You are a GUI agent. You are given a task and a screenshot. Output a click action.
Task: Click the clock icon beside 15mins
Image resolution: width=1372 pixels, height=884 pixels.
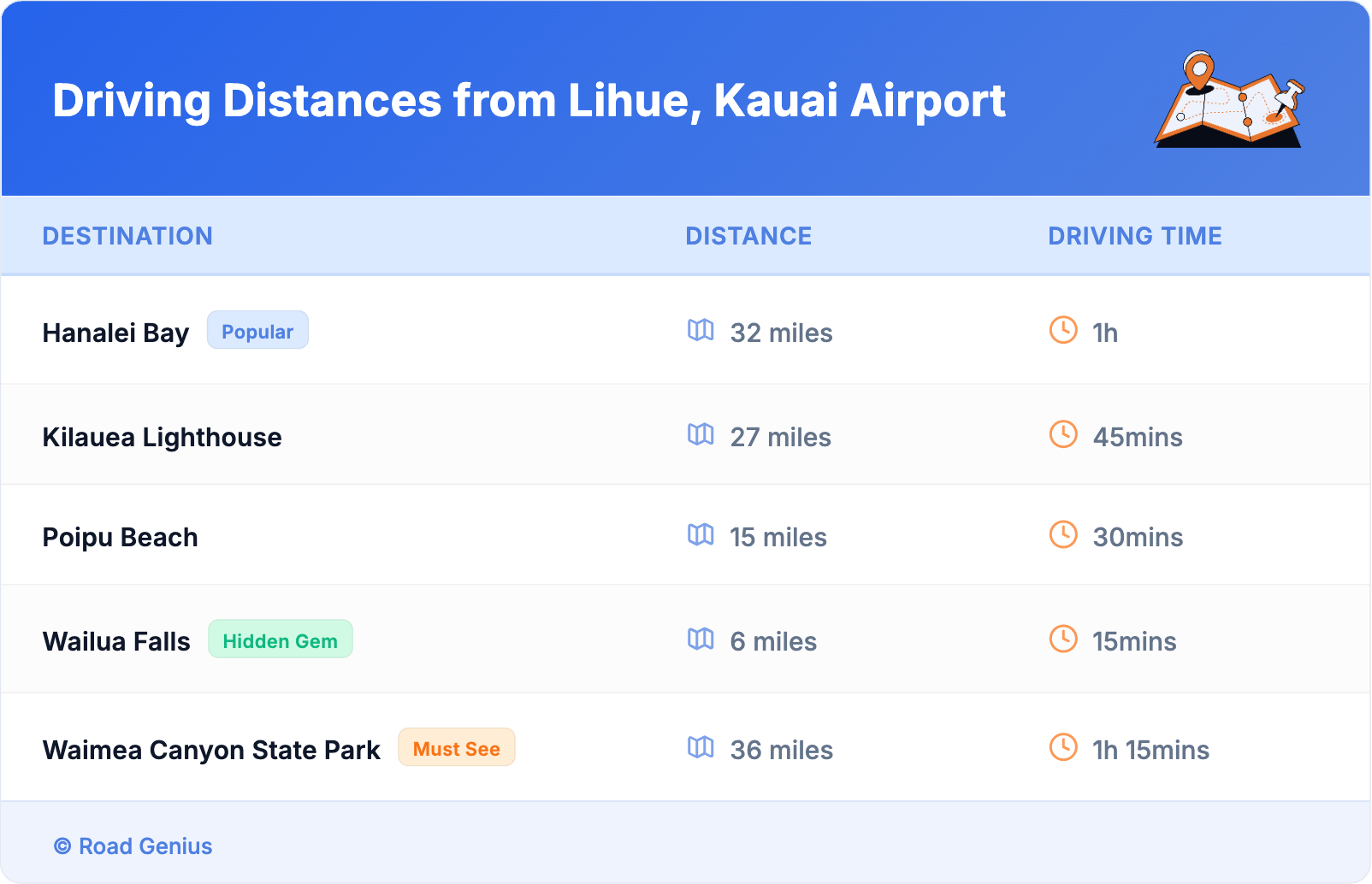tap(1063, 639)
